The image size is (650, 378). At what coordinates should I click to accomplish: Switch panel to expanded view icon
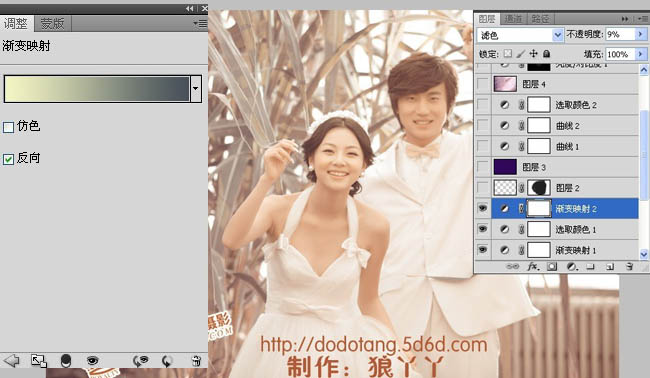point(39,361)
